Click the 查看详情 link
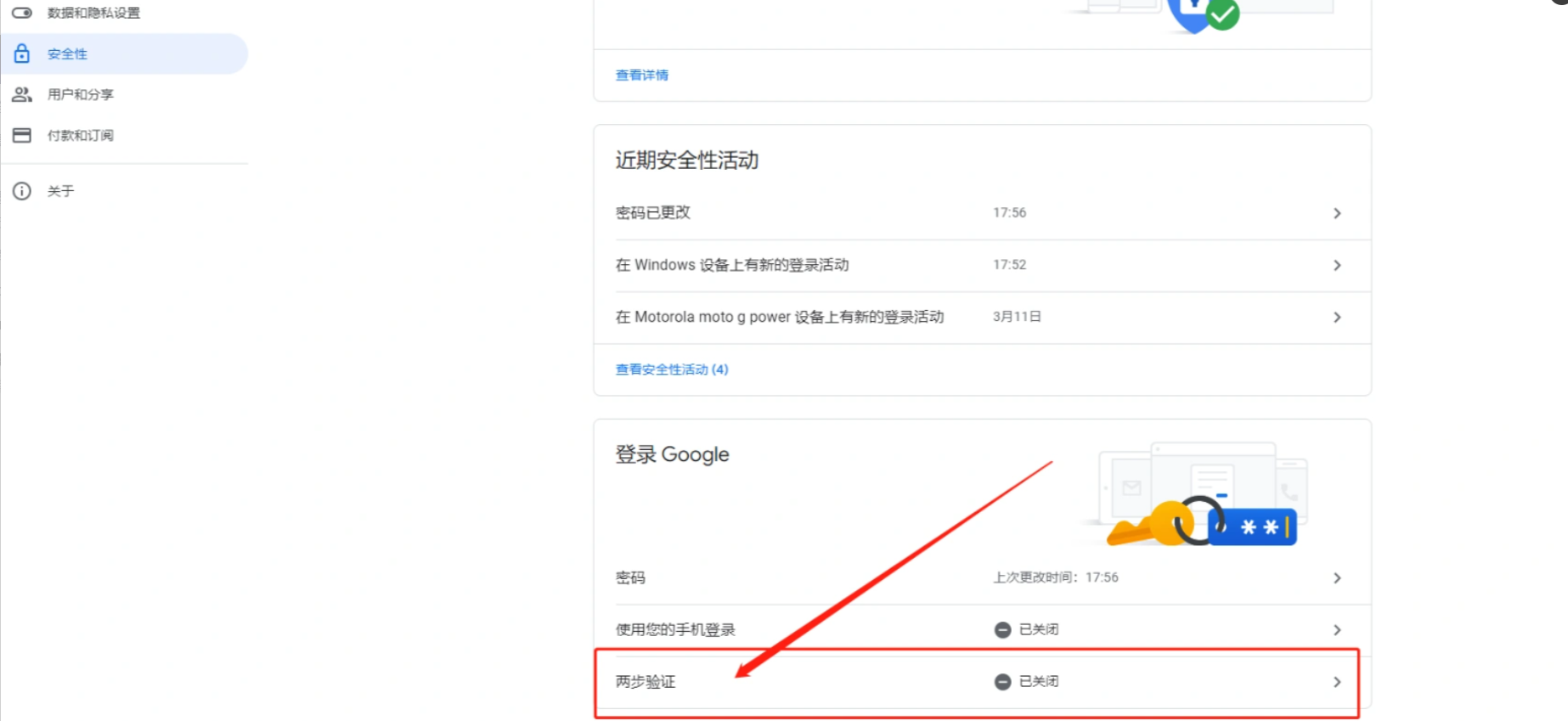The width and height of the screenshot is (1568, 721). coord(641,76)
